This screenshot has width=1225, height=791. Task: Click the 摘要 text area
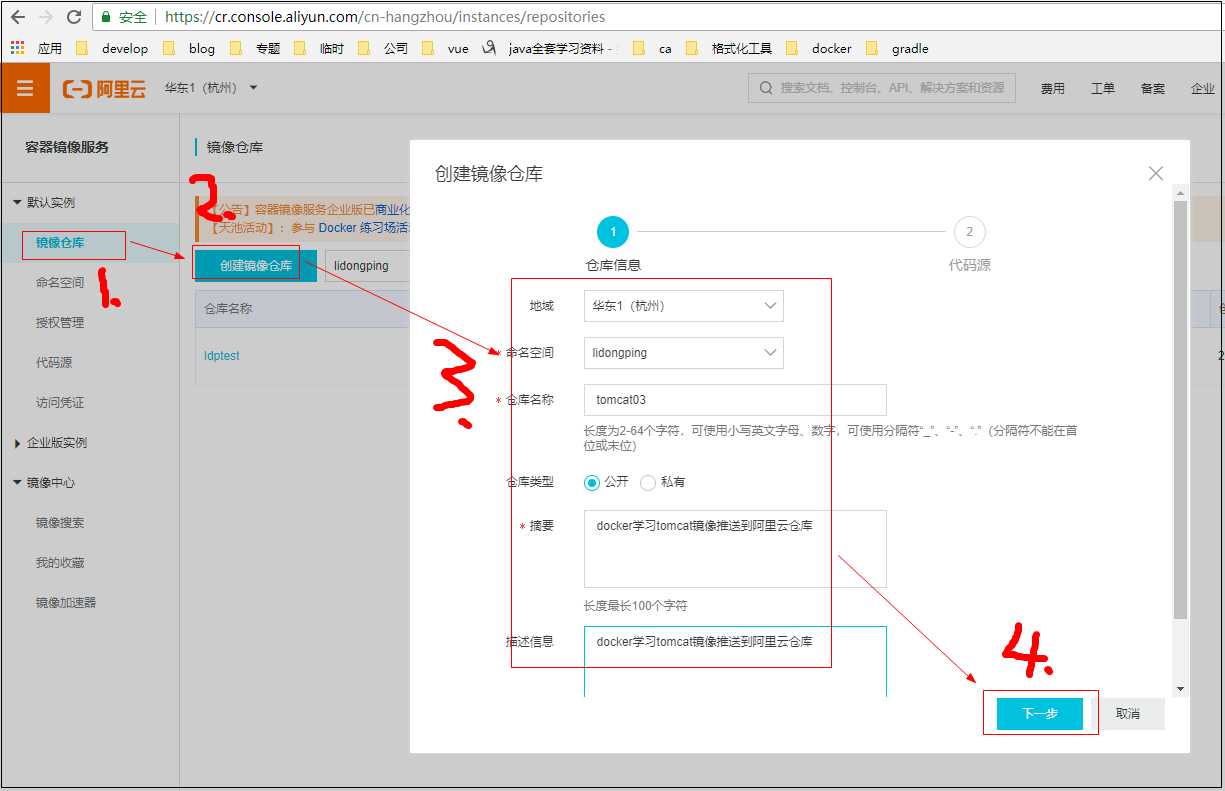[x=735, y=549]
